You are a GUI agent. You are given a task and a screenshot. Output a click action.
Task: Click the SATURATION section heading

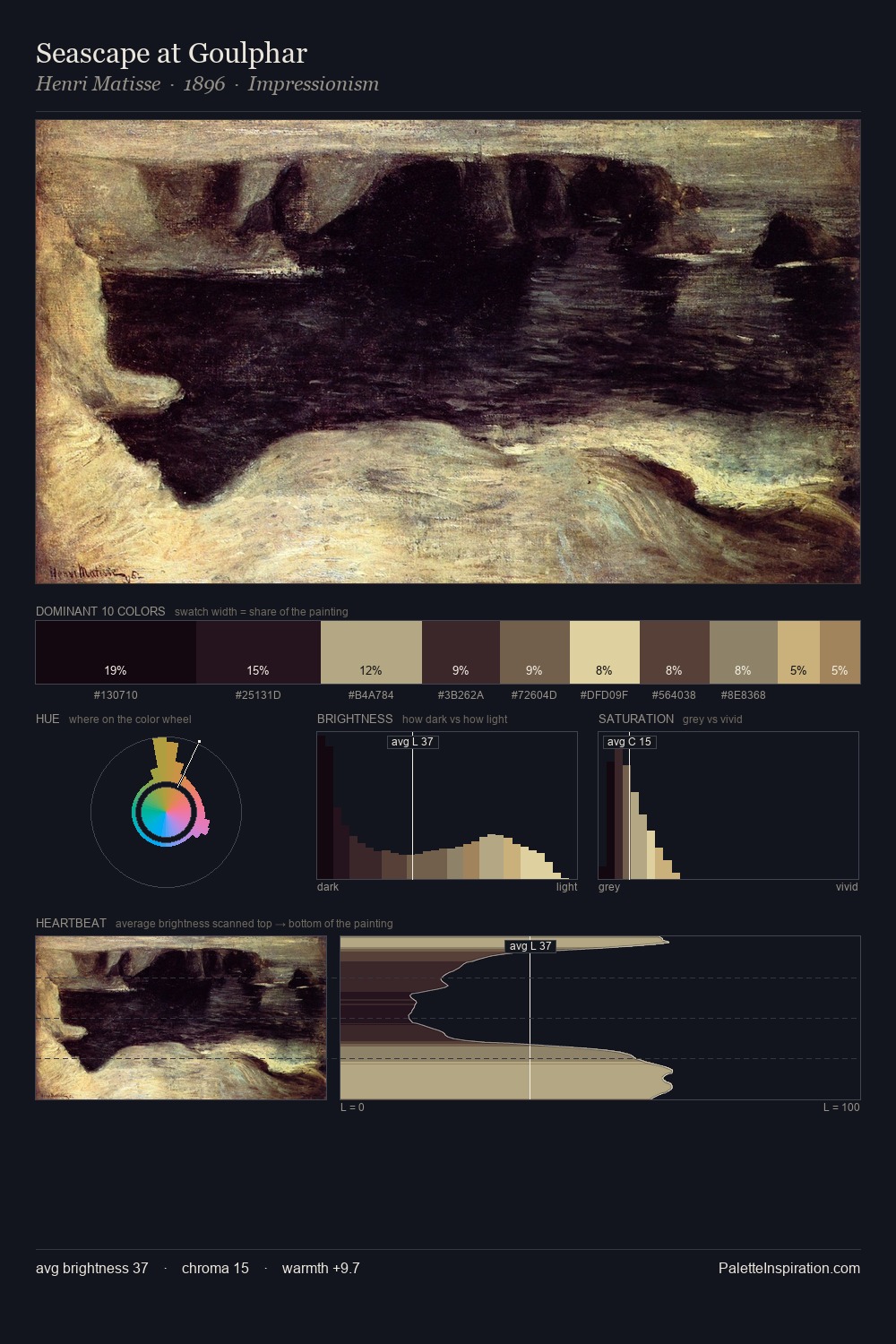tap(636, 719)
